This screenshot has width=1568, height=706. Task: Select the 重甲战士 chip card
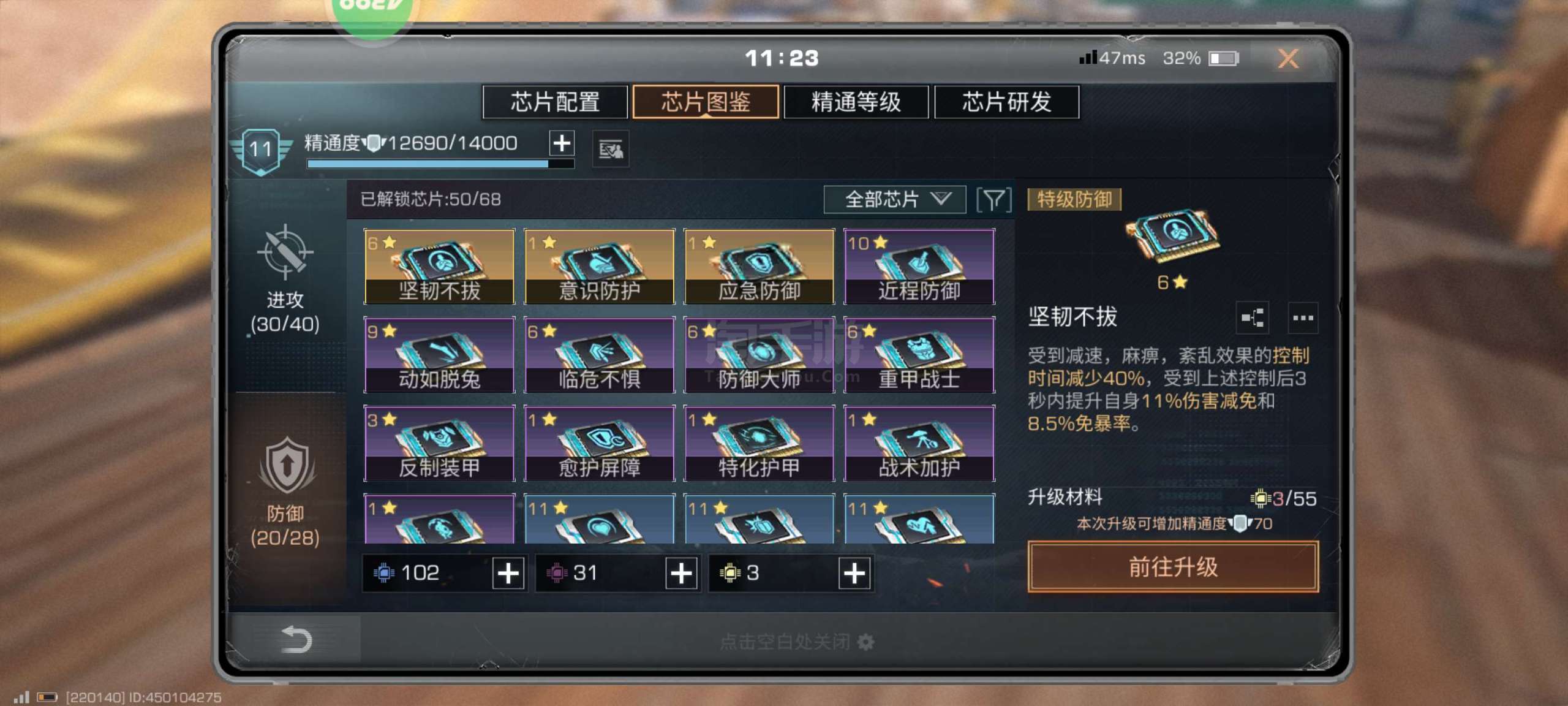click(x=919, y=355)
